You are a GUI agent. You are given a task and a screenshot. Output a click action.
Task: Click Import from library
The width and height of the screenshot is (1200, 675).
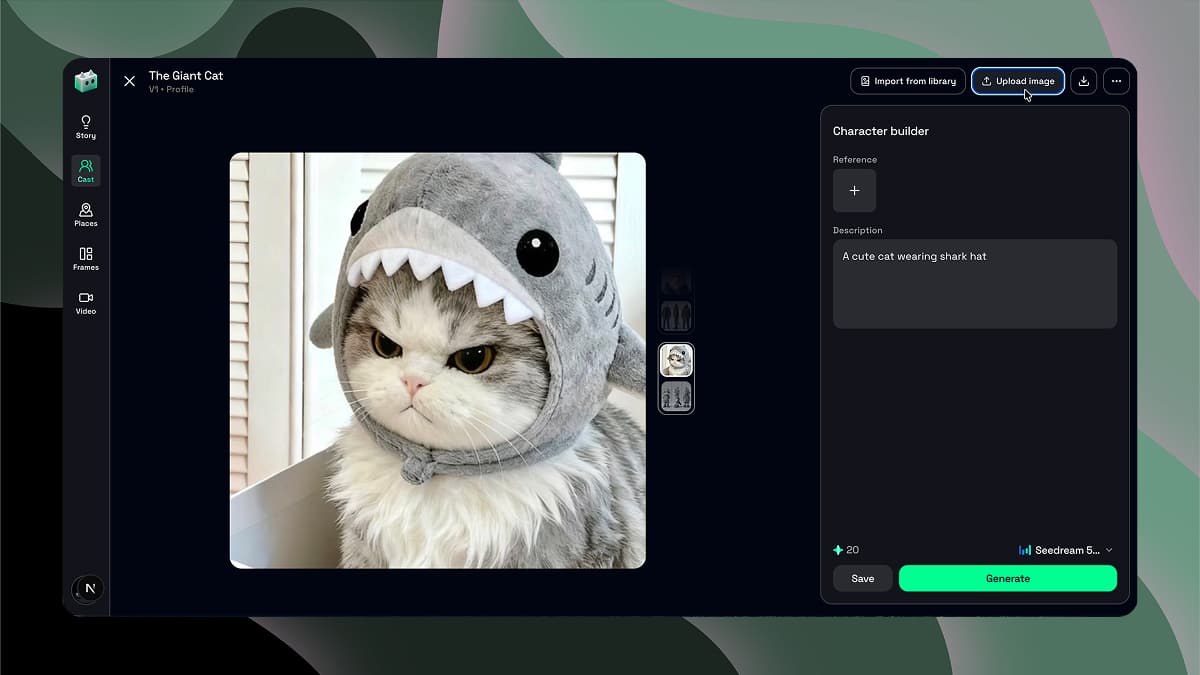(x=908, y=81)
